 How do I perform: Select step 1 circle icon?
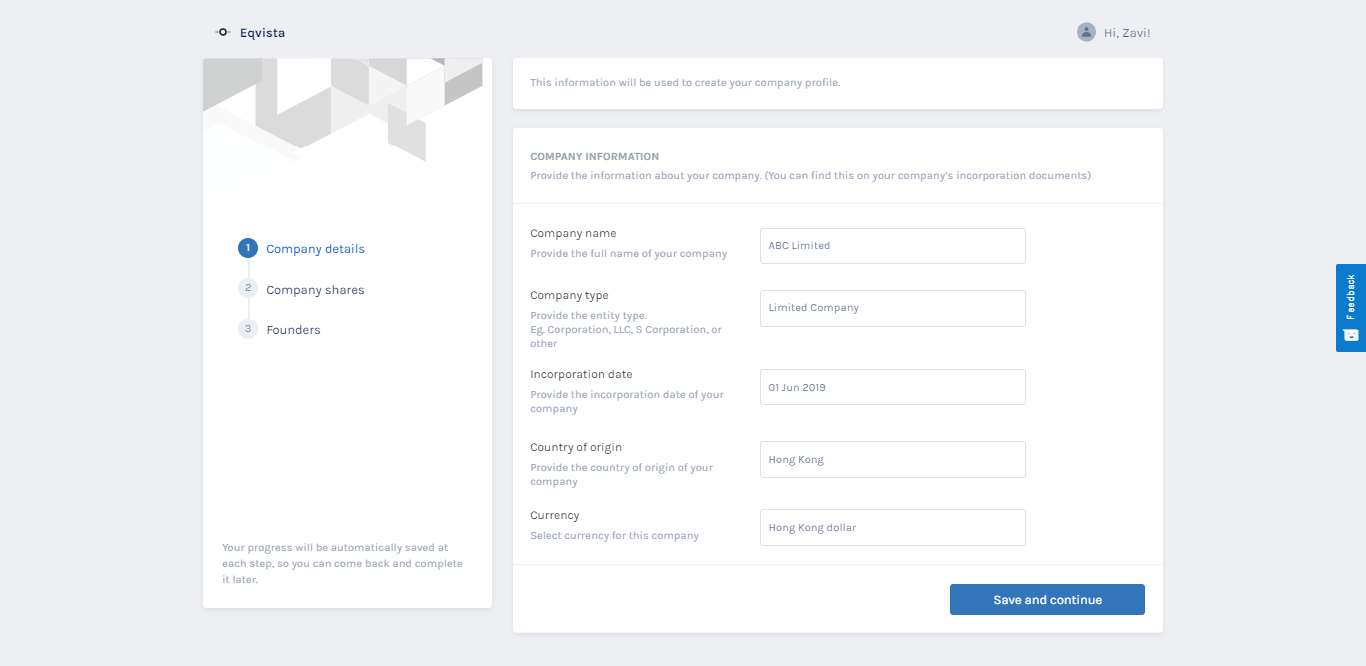pyautogui.click(x=248, y=248)
